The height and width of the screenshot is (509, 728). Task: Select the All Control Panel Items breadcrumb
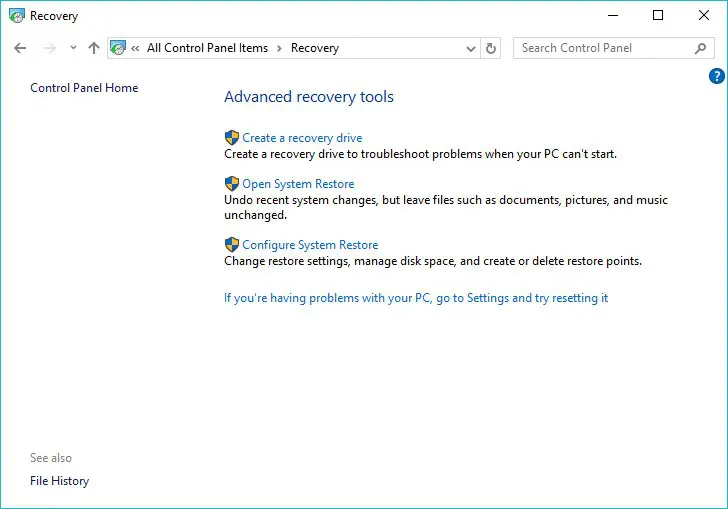pyautogui.click(x=207, y=48)
